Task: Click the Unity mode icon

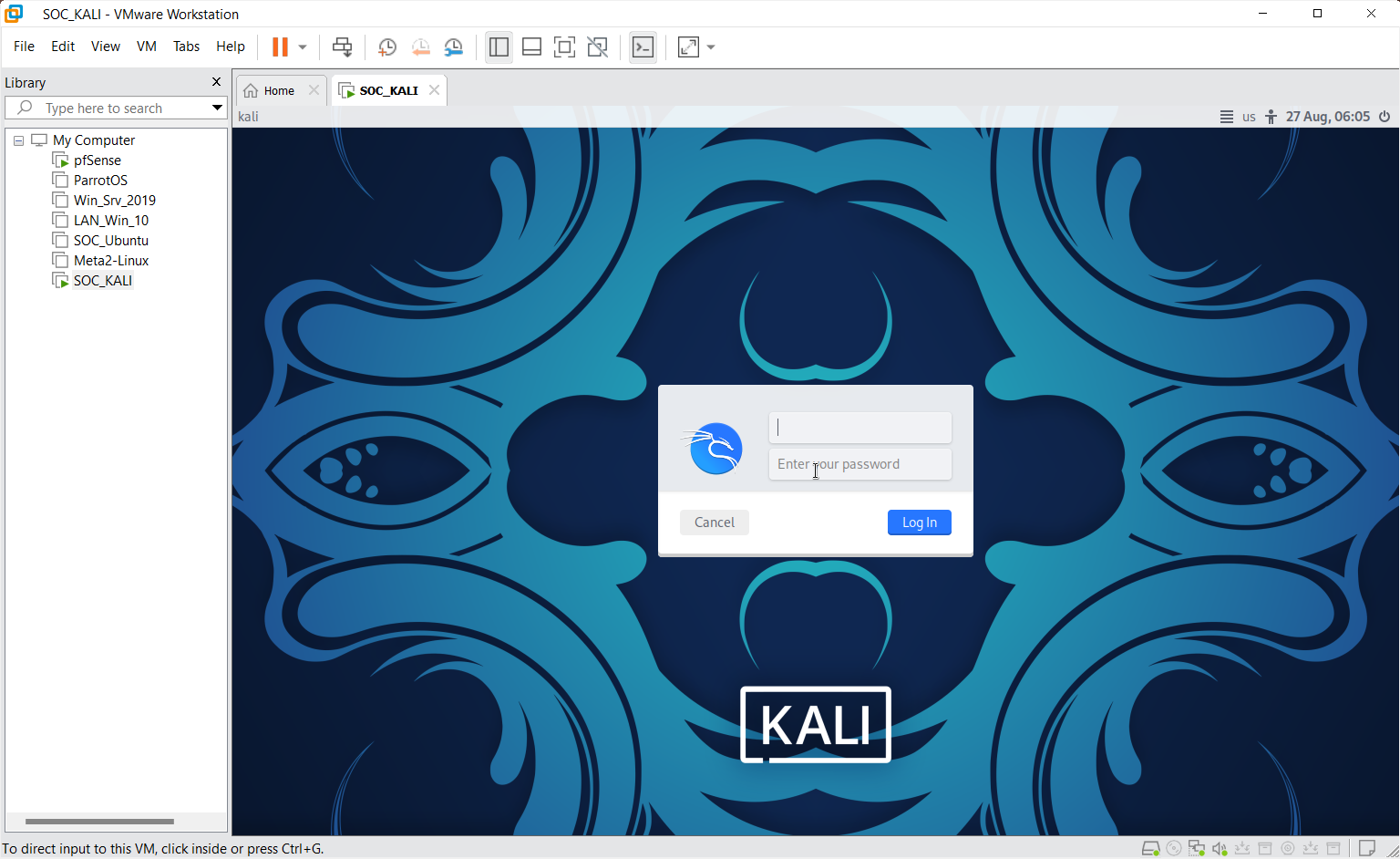Action: (597, 47)
